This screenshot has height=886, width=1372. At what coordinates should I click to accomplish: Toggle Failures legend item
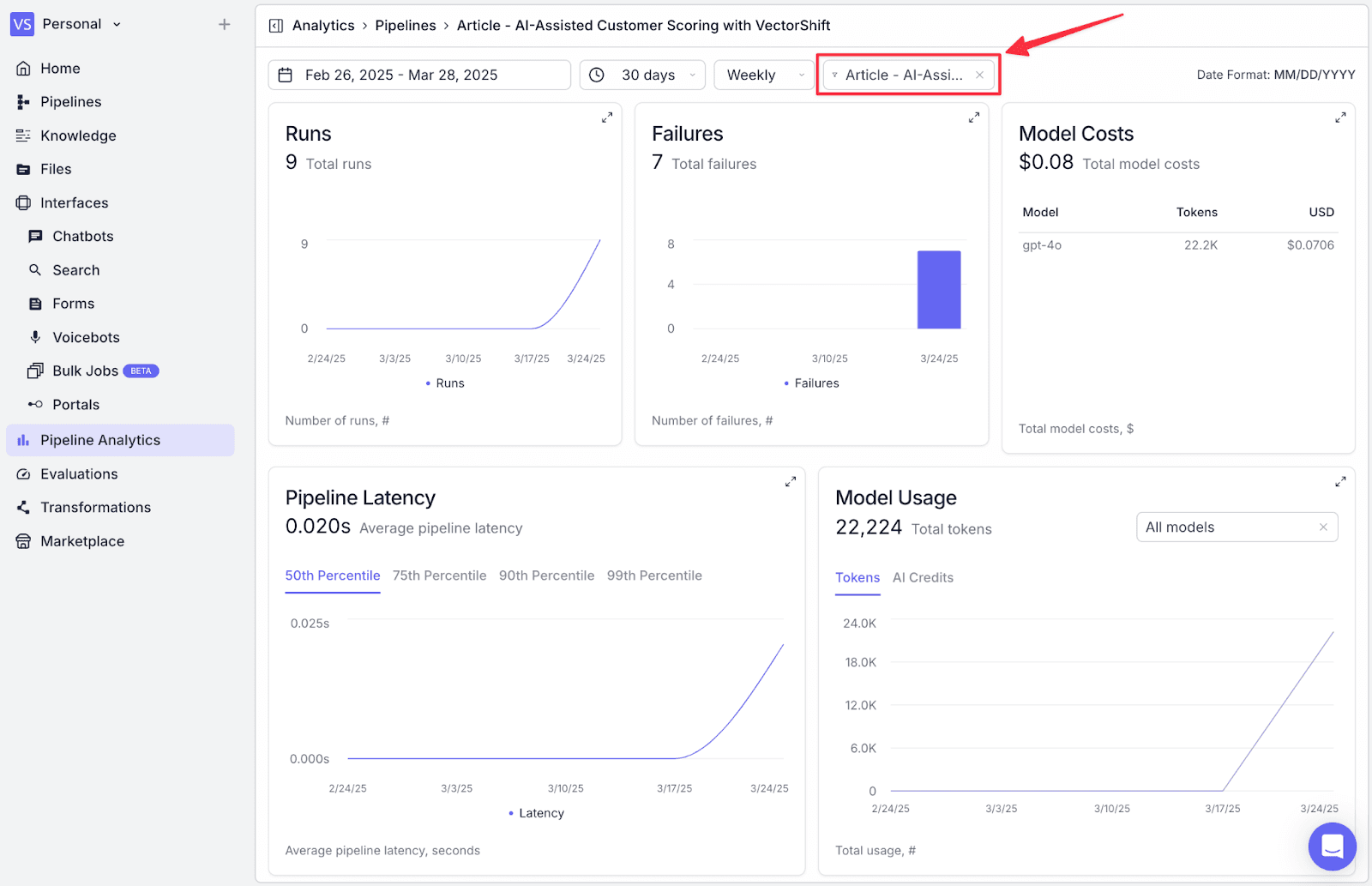[811, 383]
